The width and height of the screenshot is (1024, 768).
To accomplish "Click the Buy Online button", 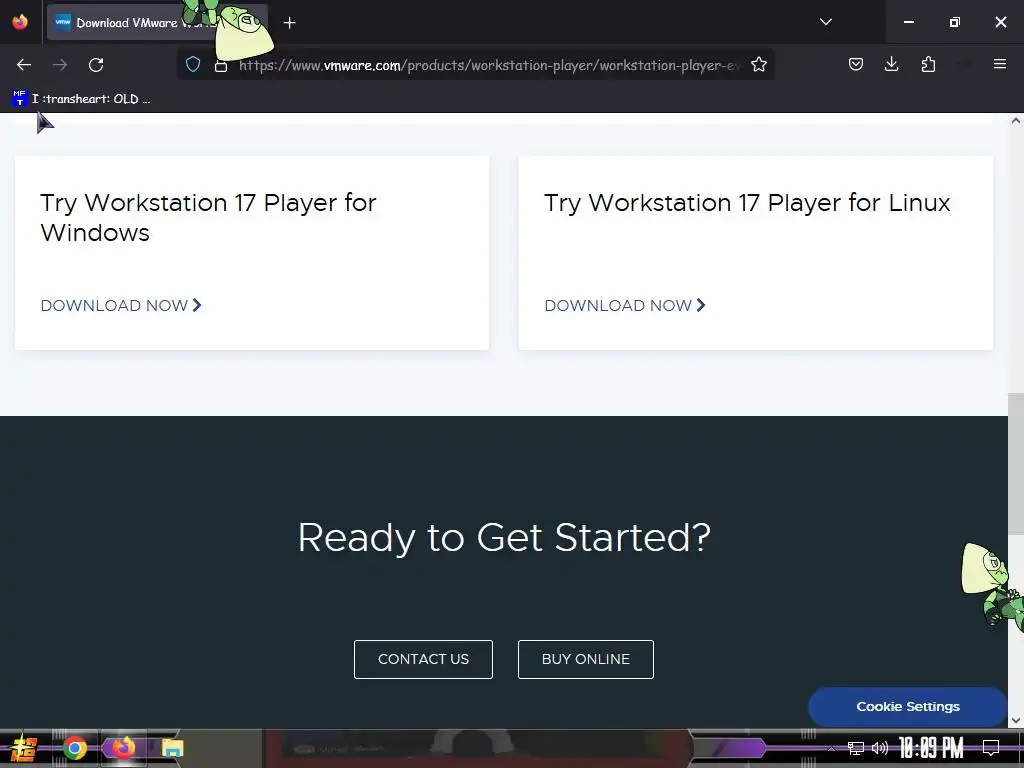I will point(586,660).
